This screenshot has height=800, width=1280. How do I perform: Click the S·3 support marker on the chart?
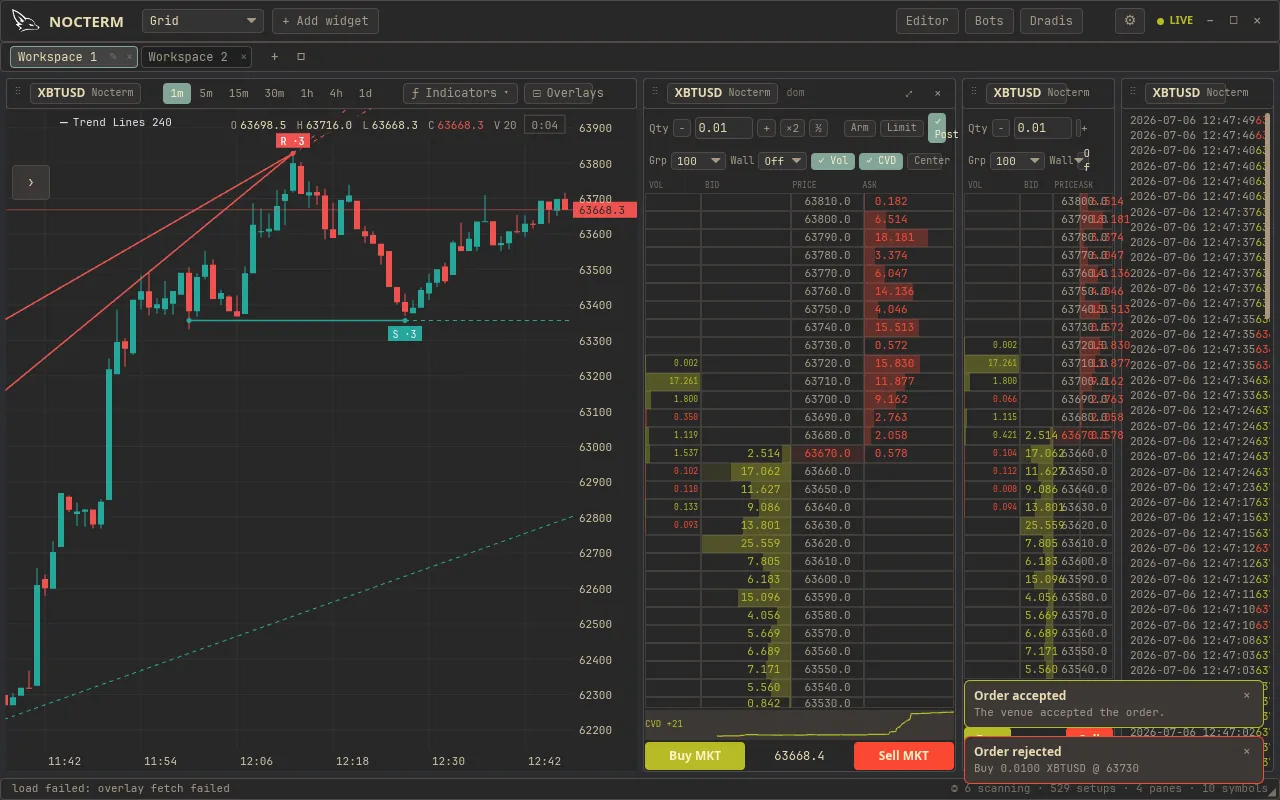click(405, 333)
